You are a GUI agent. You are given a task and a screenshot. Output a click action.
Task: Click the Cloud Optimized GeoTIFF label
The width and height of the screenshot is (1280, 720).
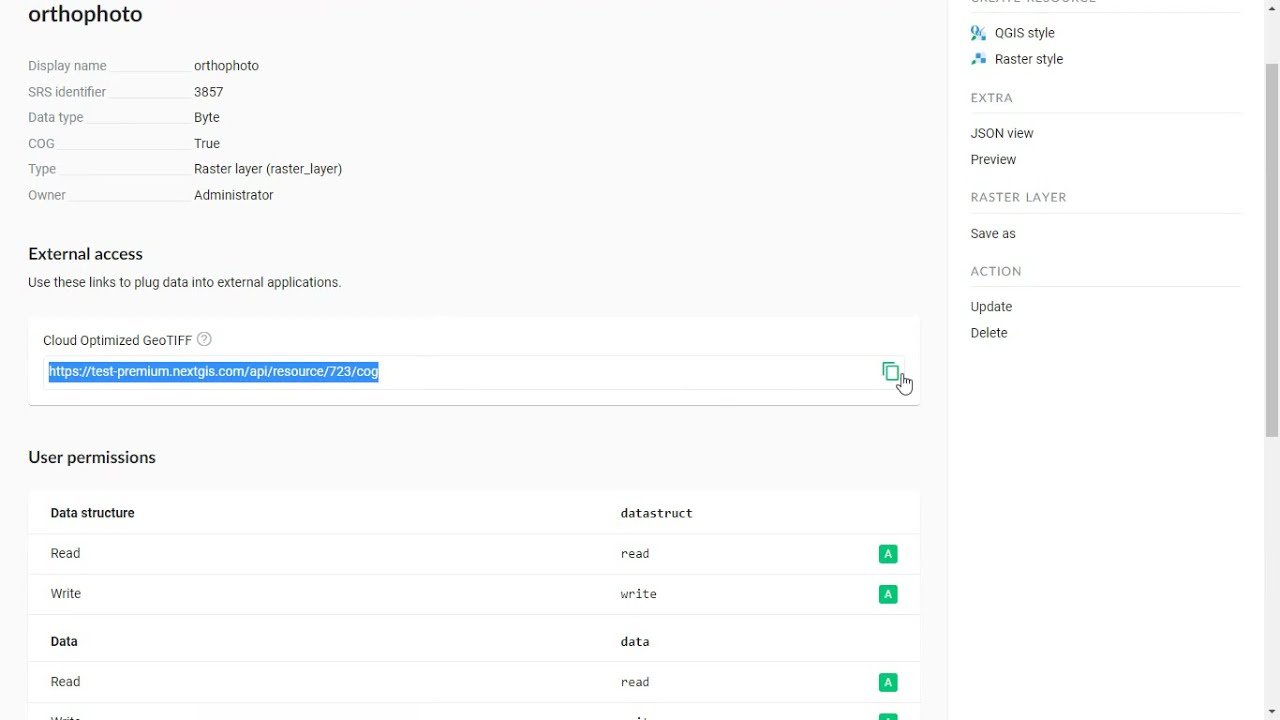tap(117, 340)
